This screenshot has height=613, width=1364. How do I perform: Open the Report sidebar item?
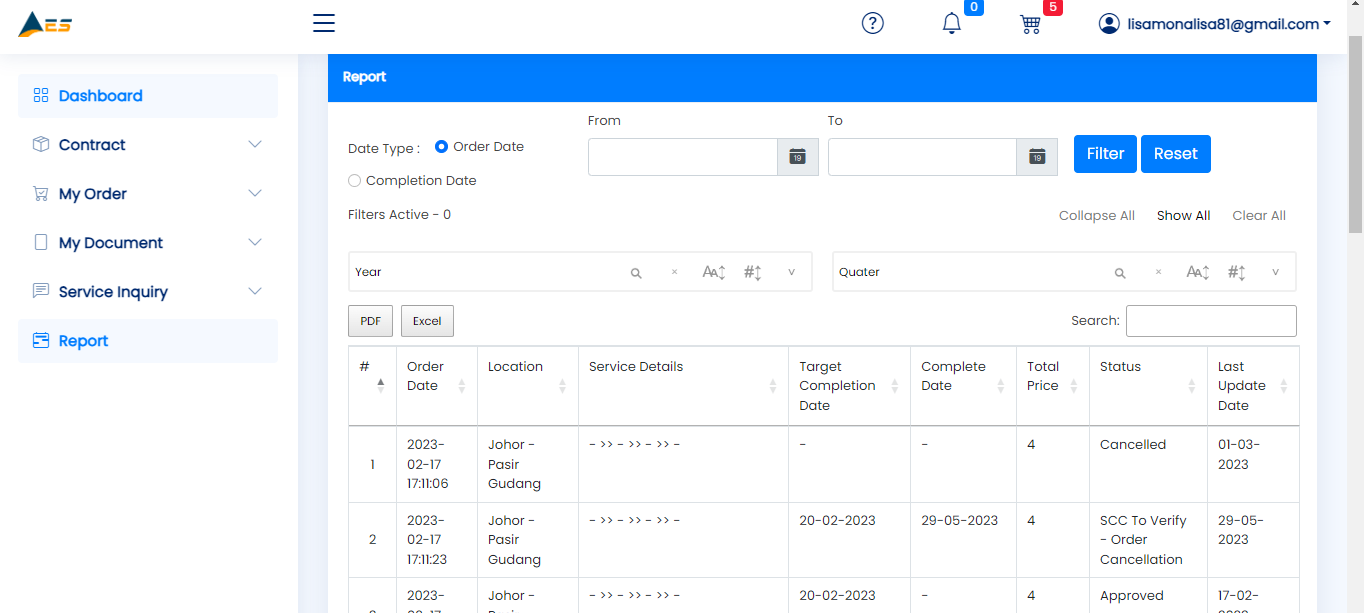tap(148, 341)
